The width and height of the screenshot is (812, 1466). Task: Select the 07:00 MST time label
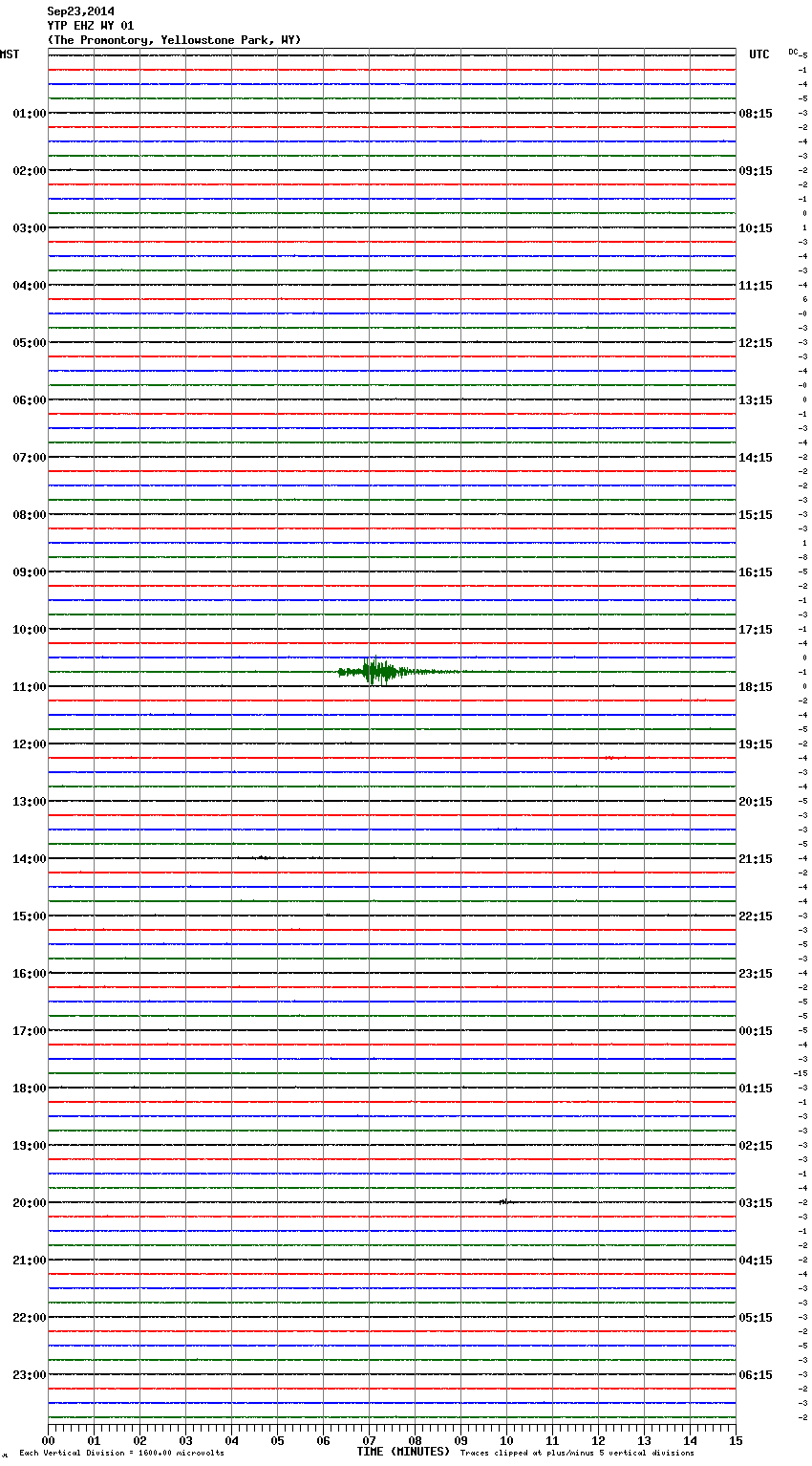click(30, 458)
